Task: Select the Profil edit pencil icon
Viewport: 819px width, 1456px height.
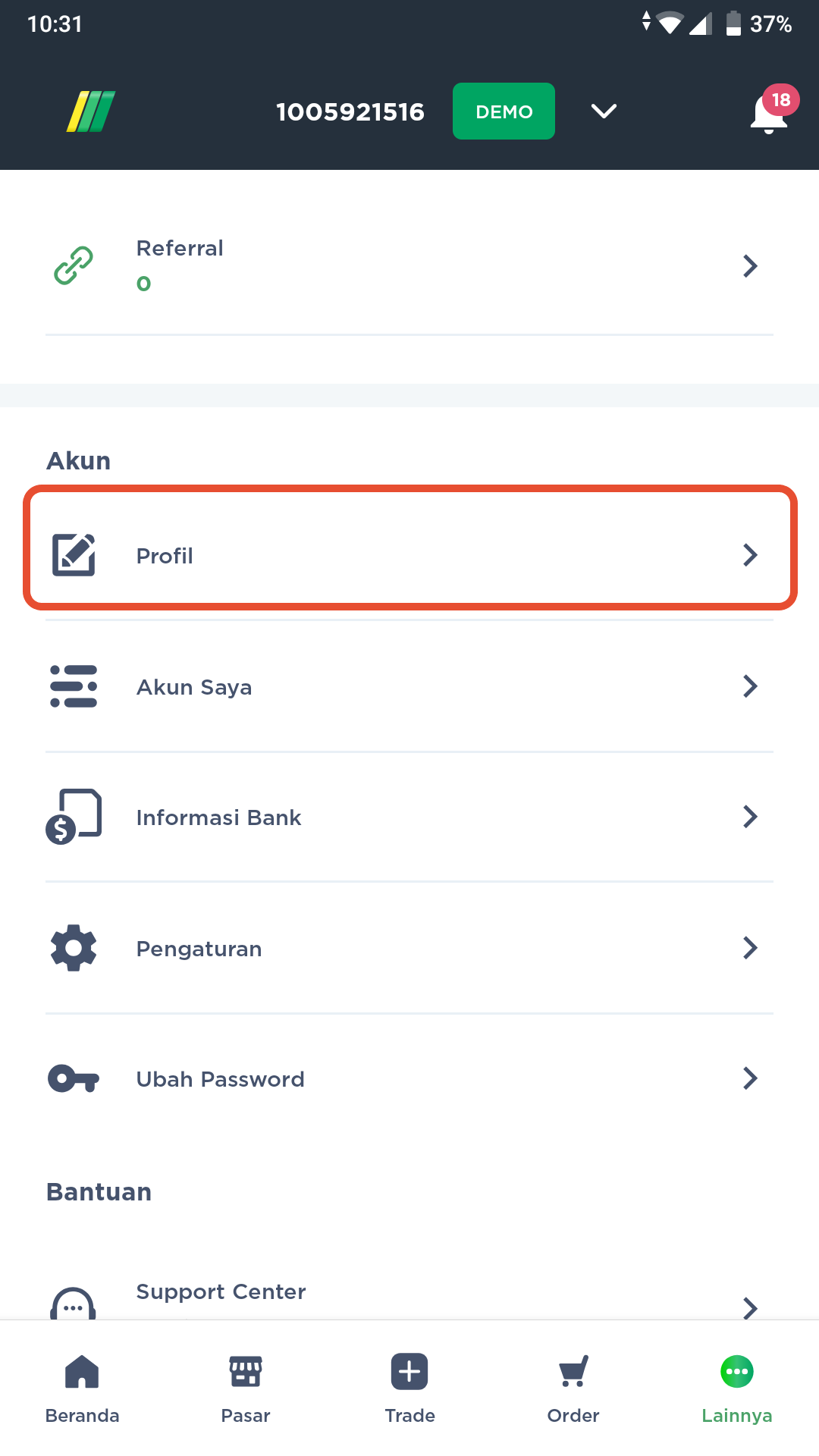Action: [74, 555]
